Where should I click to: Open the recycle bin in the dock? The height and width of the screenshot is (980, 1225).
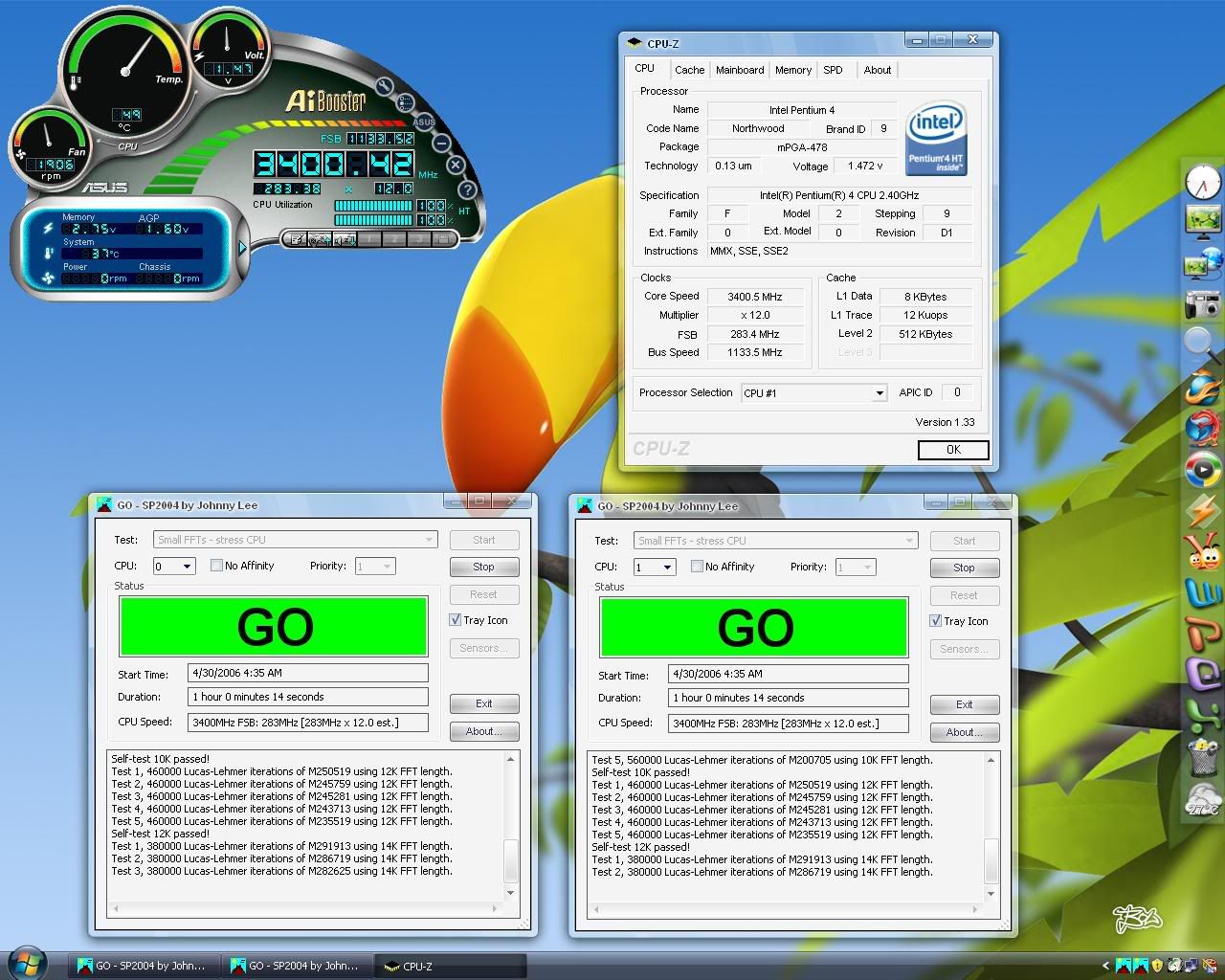(x=1203, y=756)
